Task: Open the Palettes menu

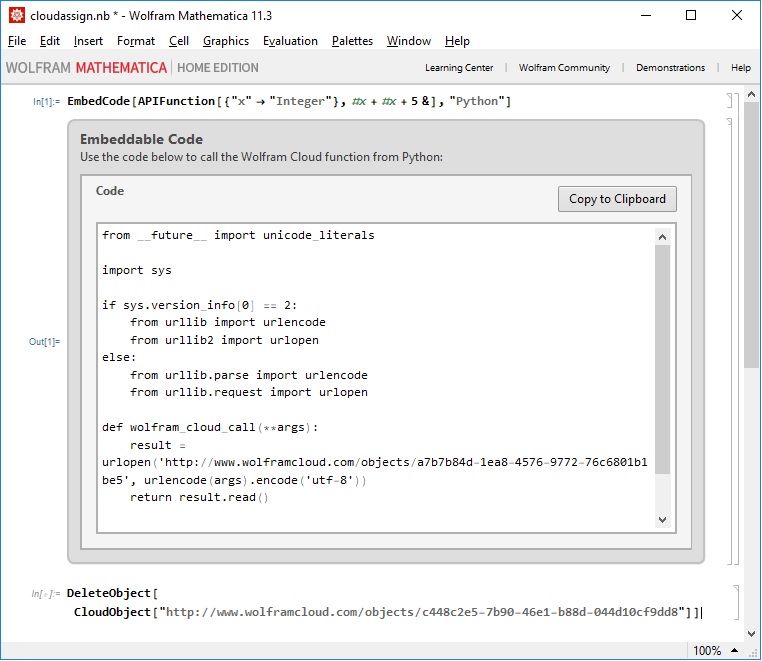Action: (x=352, y=41)
